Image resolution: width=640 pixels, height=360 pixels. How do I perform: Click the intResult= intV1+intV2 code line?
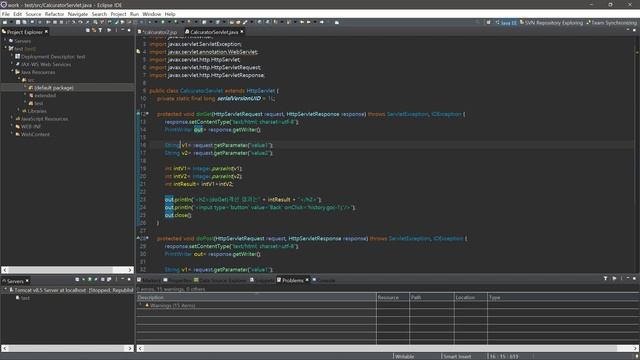(199, 184)
